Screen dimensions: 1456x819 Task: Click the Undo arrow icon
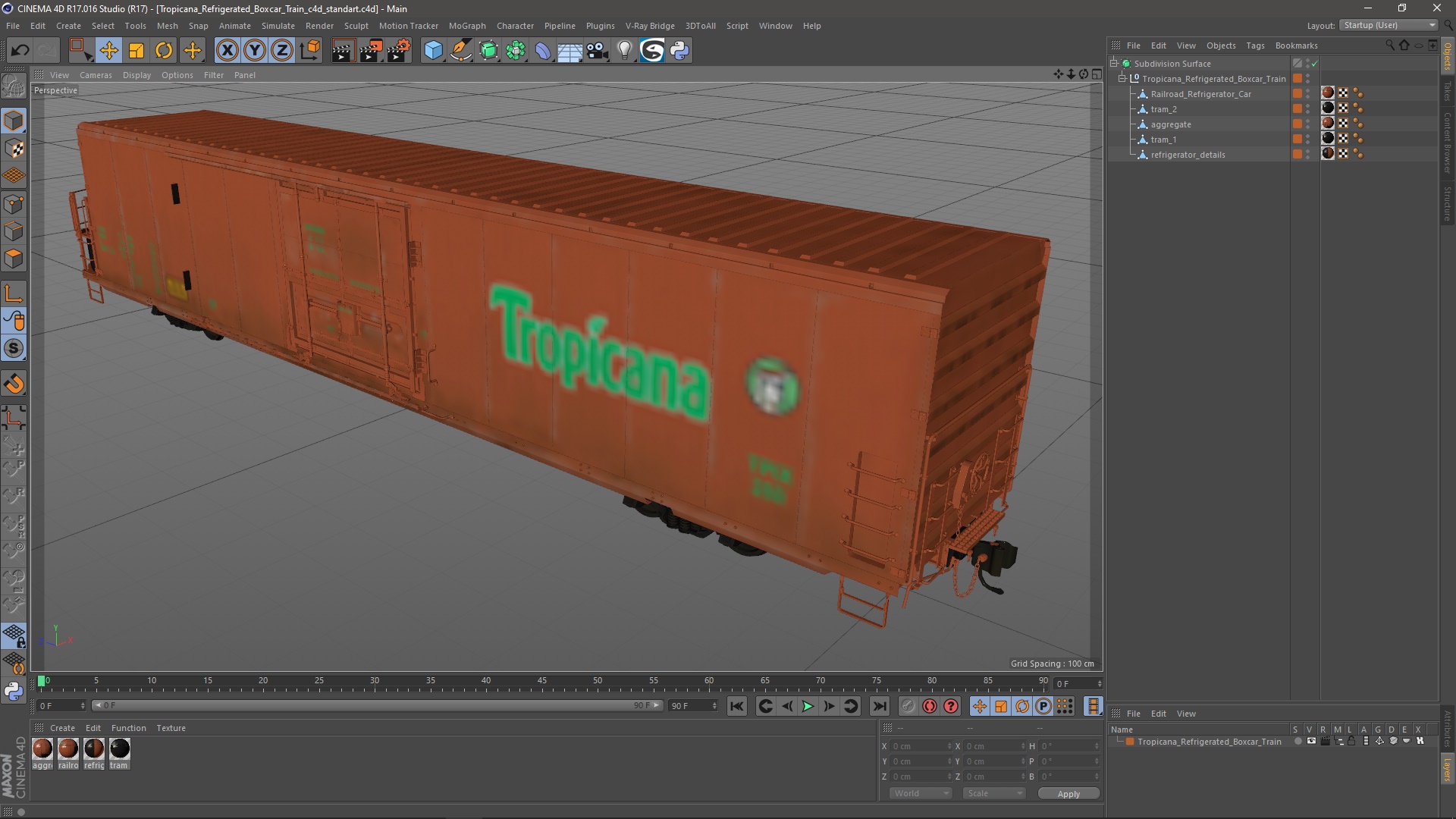pyautogui.click(x=20, y=51)
